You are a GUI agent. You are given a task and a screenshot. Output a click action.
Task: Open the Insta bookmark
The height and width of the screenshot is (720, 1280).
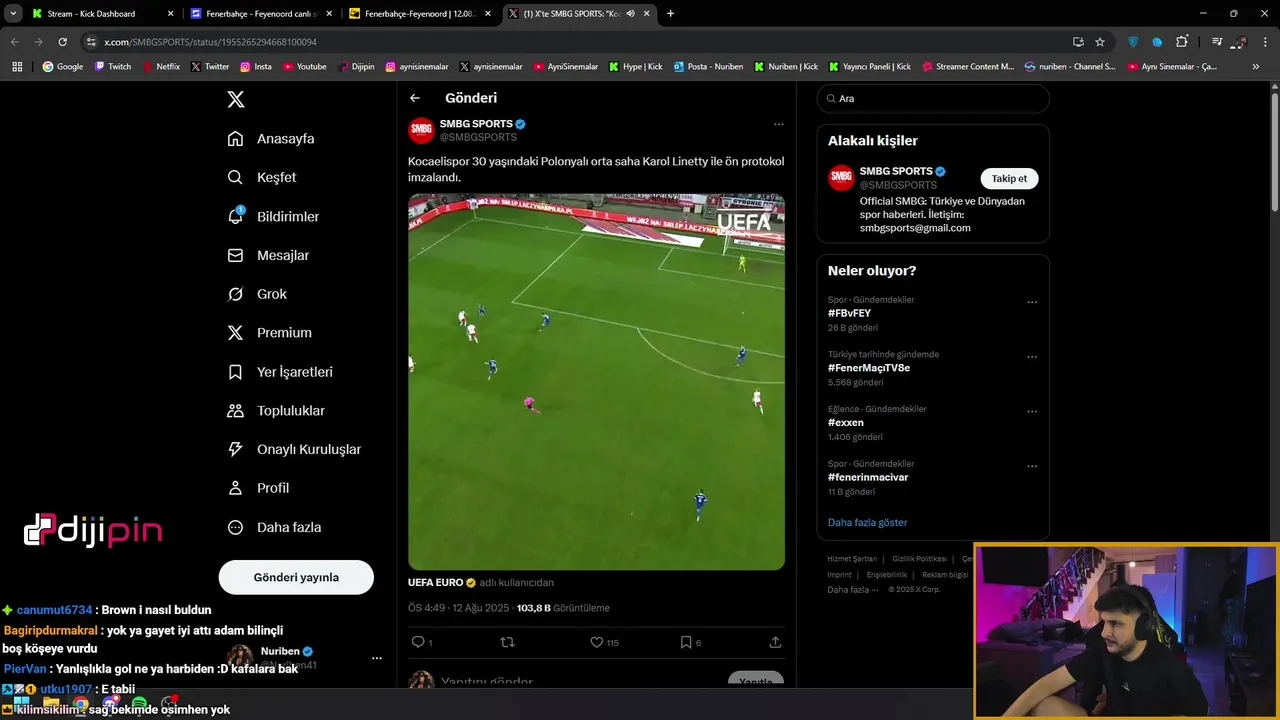(x=256, y=66)
